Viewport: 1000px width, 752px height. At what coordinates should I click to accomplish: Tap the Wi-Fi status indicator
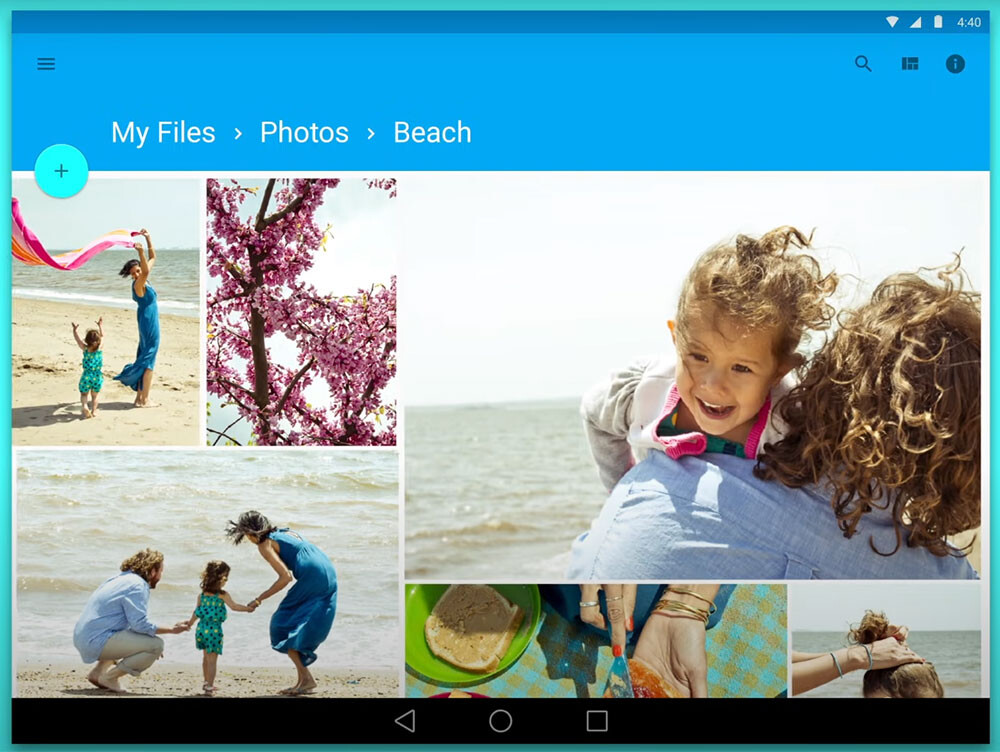(891, 21)
